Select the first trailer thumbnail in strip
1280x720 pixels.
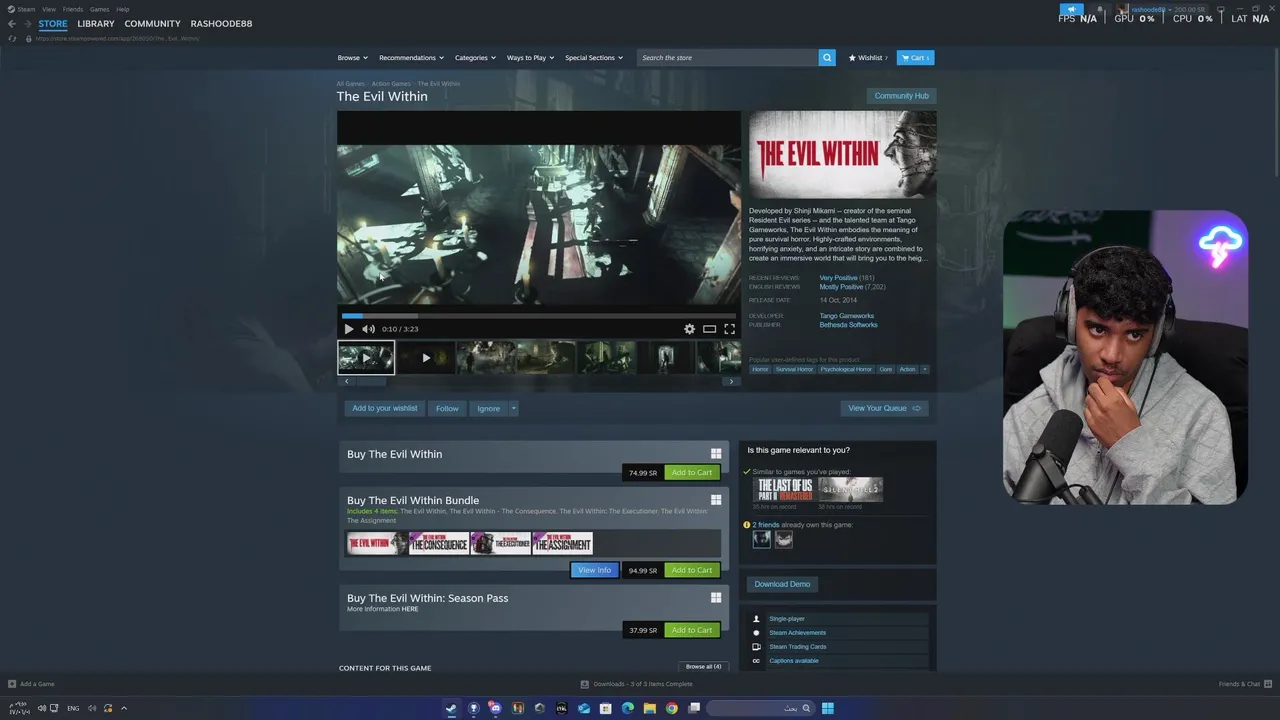(x=366, y=358)
